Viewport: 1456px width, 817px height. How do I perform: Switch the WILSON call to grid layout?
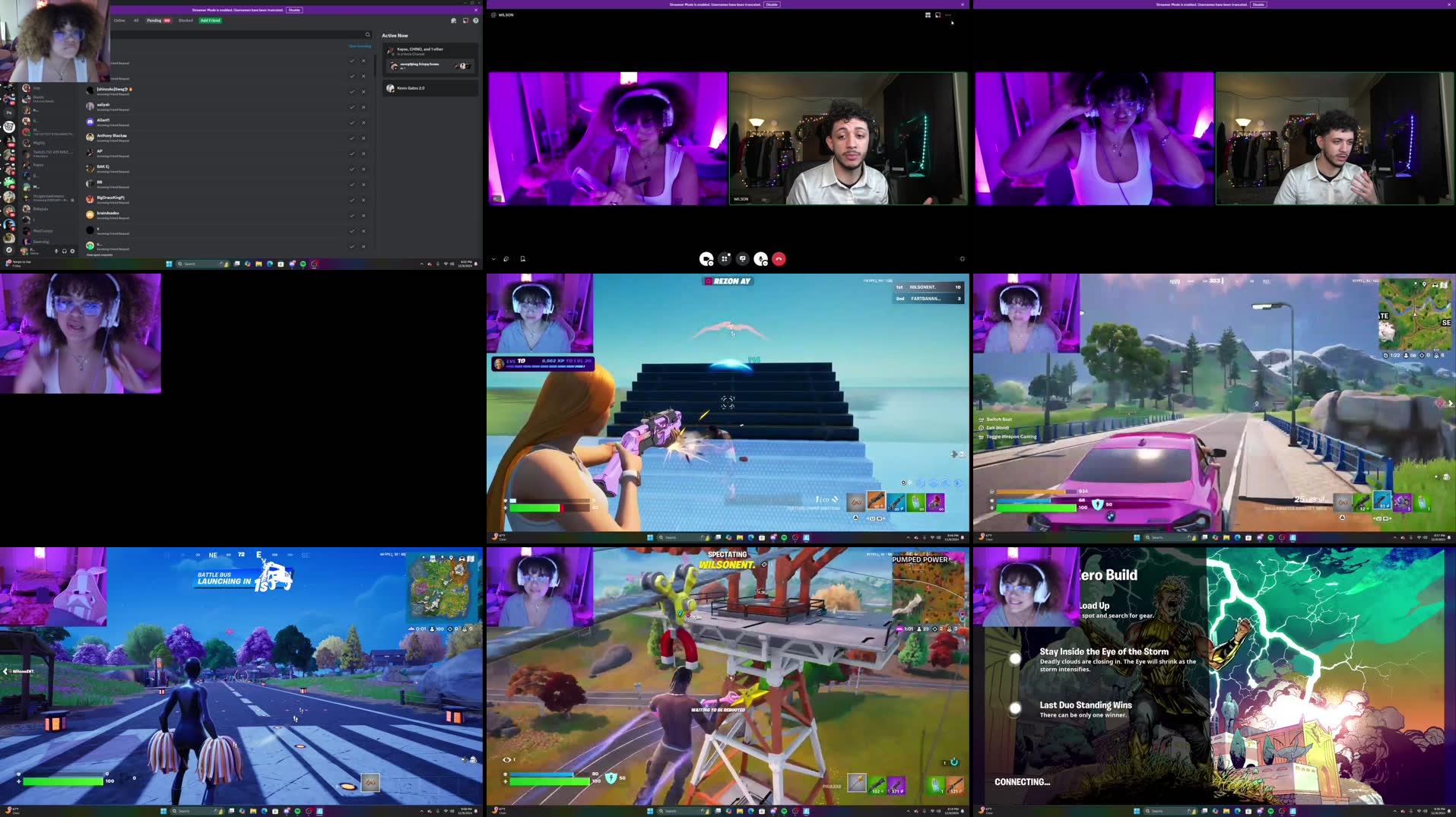pos(928,15)
